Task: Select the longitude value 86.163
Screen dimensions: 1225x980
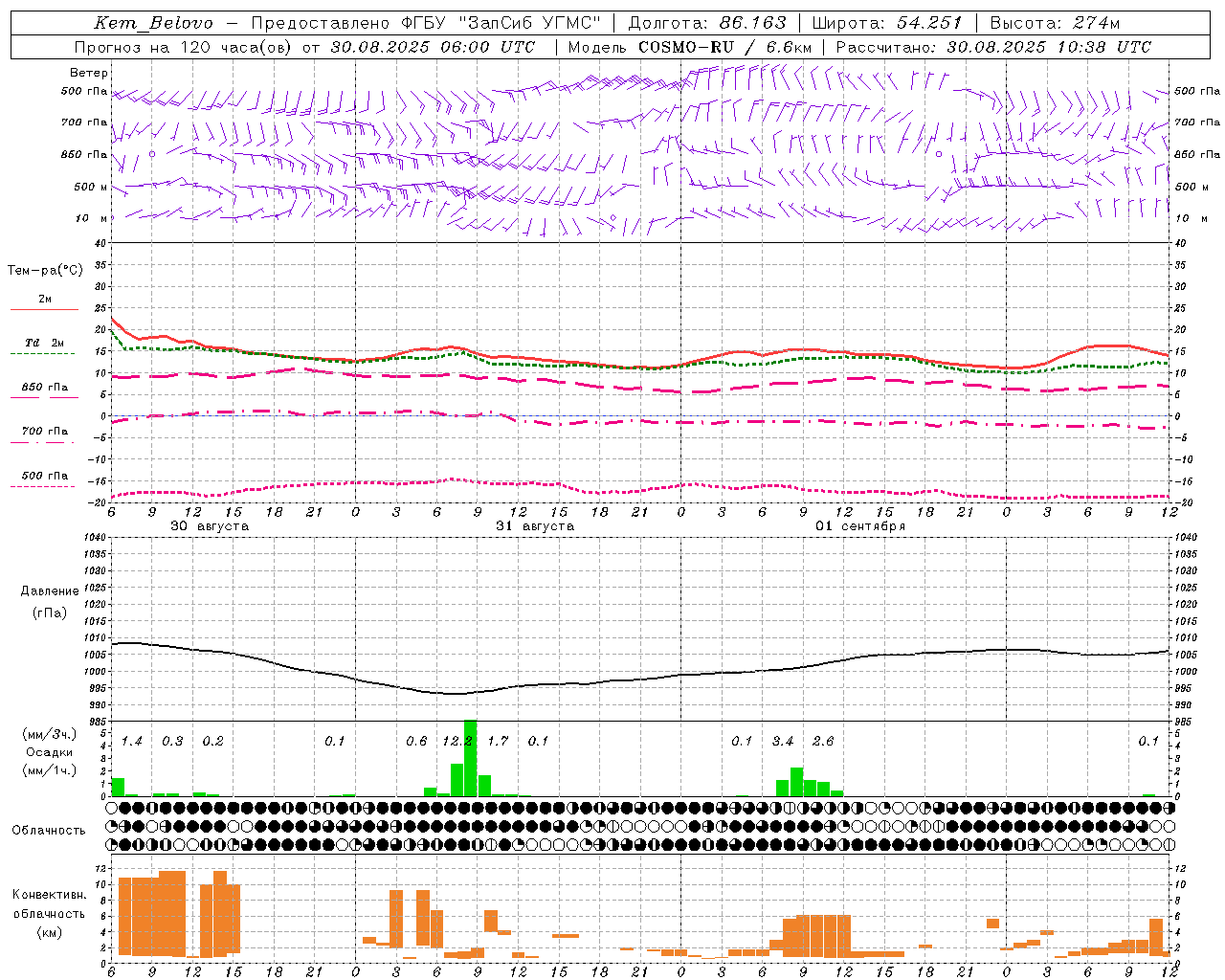Action: 752,23
